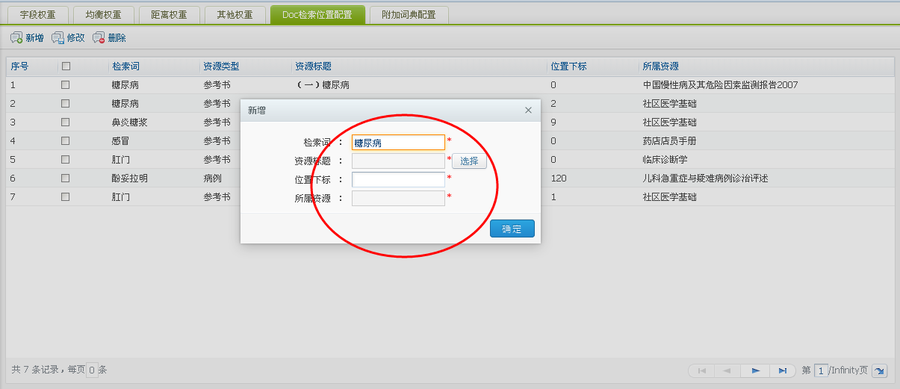This screenshot has width=900, height=389.
Task: Check row 2 checkbox for 糖尿病
Action: coord(65,104)
